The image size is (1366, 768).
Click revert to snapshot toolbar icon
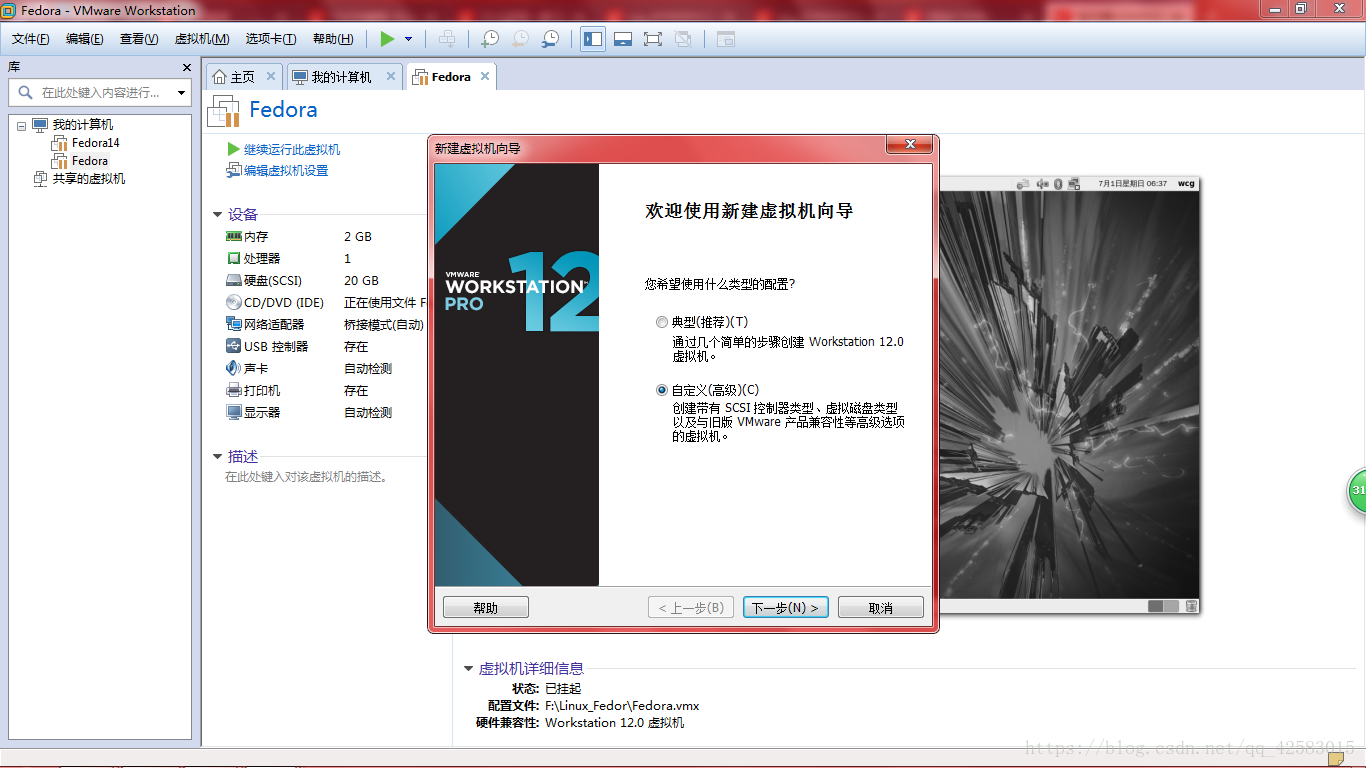coord(520,39)
